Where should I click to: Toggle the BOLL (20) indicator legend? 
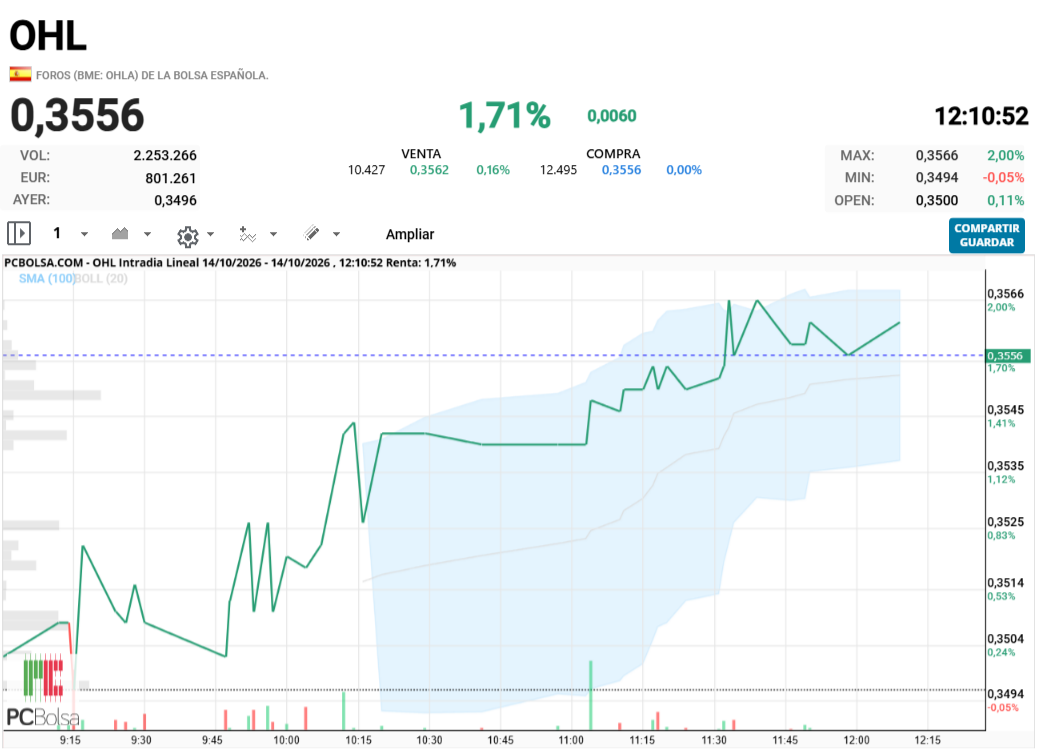(101, 278)
